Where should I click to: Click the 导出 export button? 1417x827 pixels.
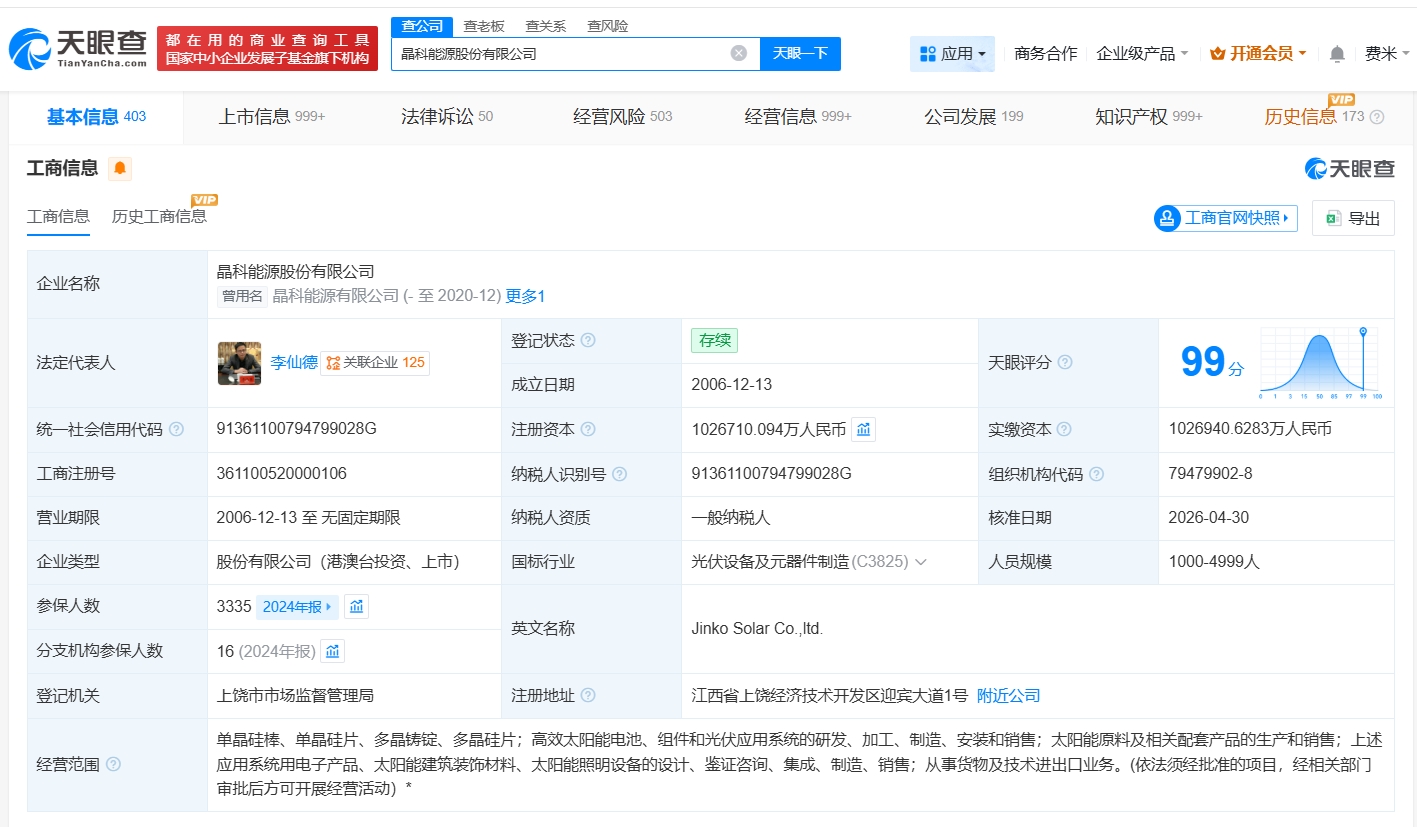[x=1353, y=218]
